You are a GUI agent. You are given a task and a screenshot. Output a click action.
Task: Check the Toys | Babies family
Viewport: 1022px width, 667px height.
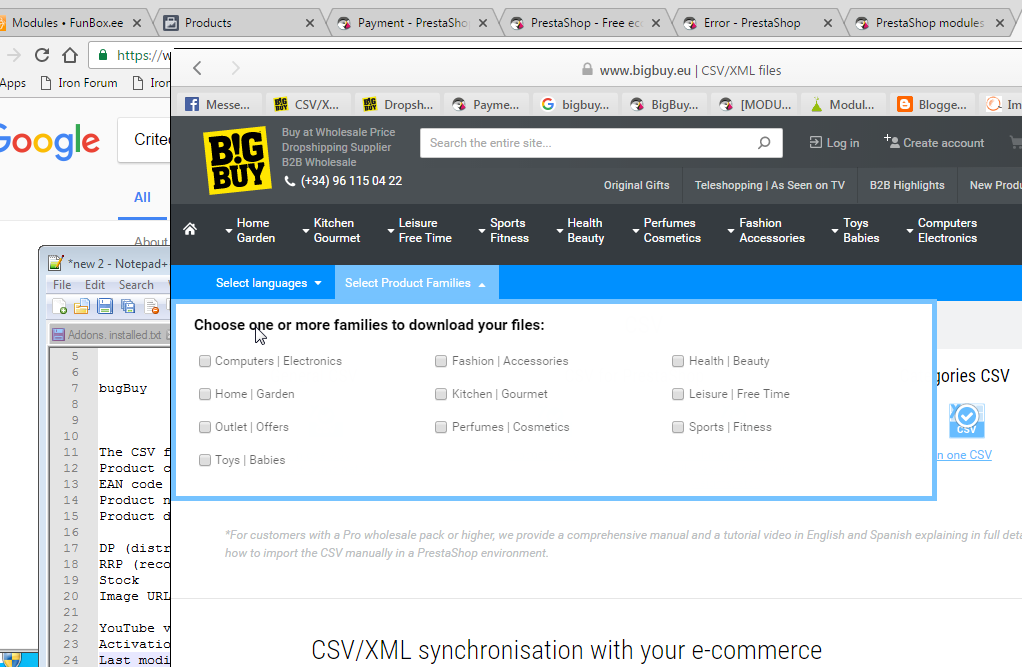click(205, 460)
